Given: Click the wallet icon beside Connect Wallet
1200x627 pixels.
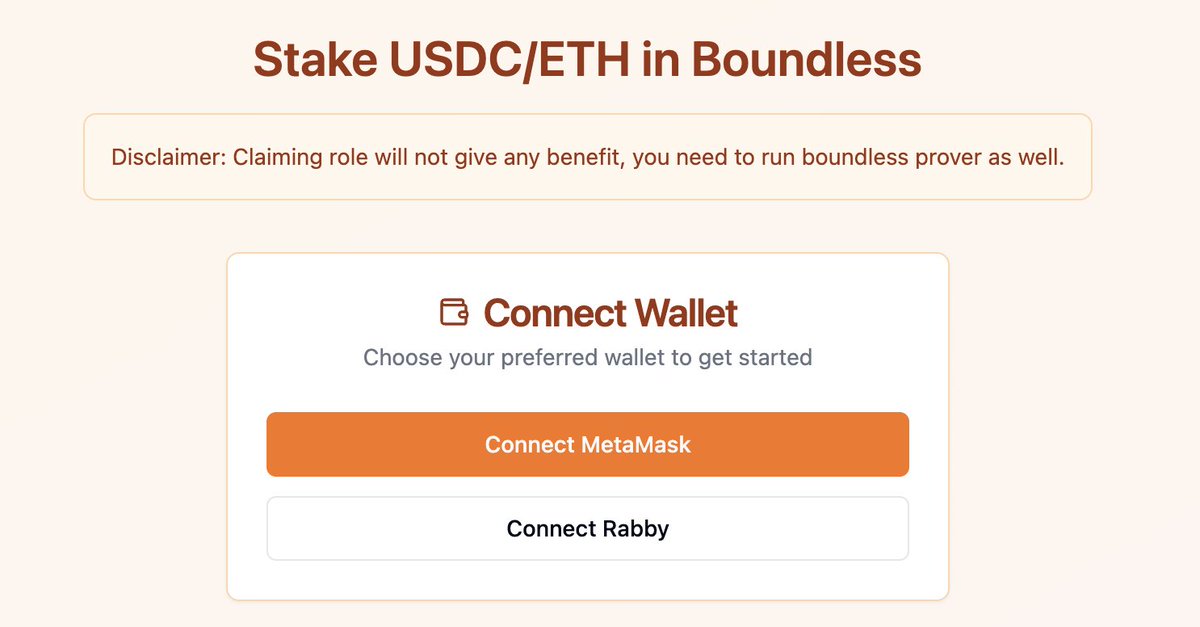Looking at the screenshot, I should coord(455,312).
